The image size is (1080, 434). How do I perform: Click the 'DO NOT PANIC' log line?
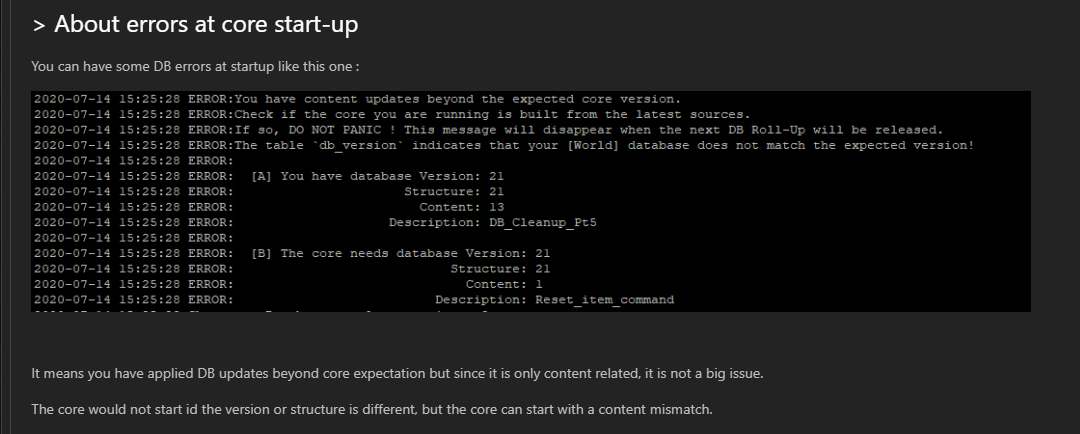coord(488,130)
